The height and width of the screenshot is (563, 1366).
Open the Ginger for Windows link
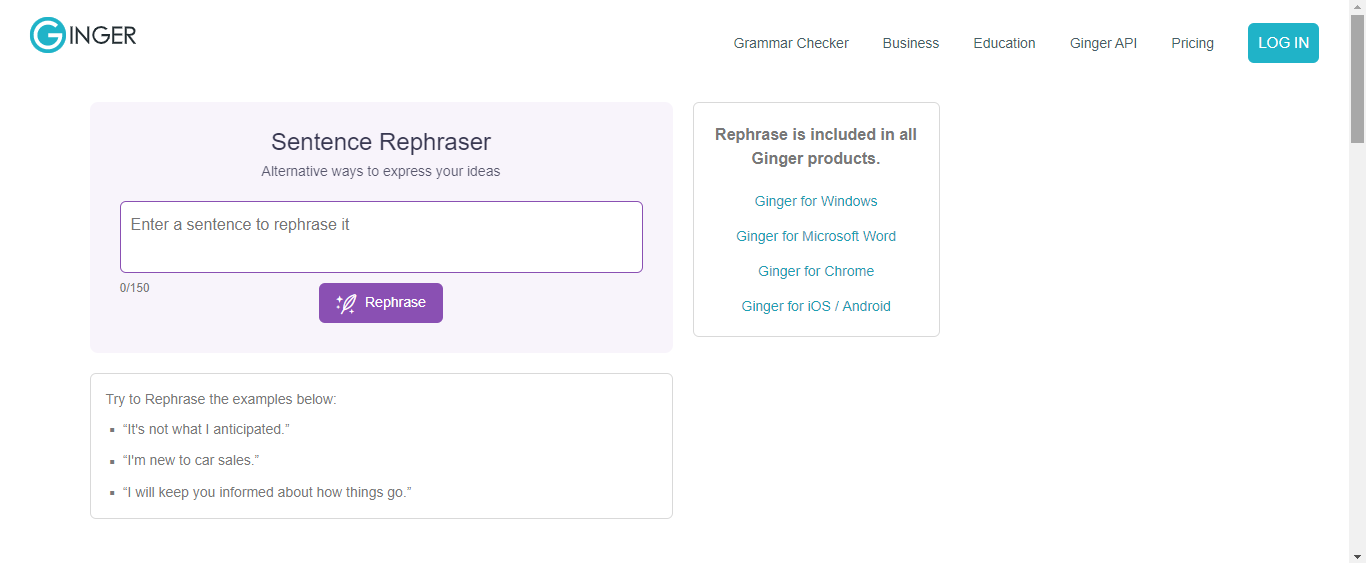816,201
